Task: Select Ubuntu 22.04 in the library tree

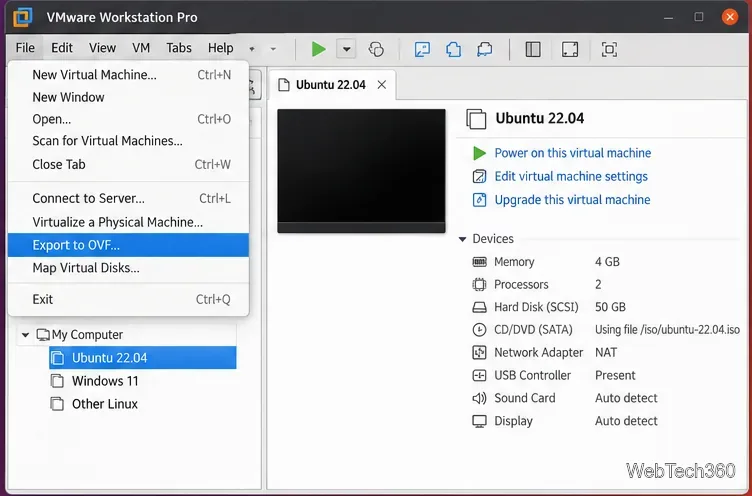Action: click(x=142, y=358)
